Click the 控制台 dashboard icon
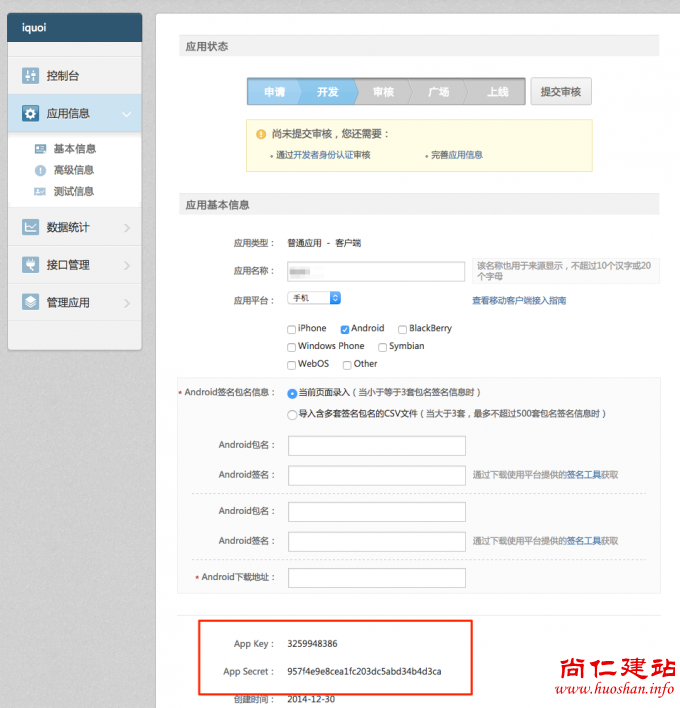 30,76
